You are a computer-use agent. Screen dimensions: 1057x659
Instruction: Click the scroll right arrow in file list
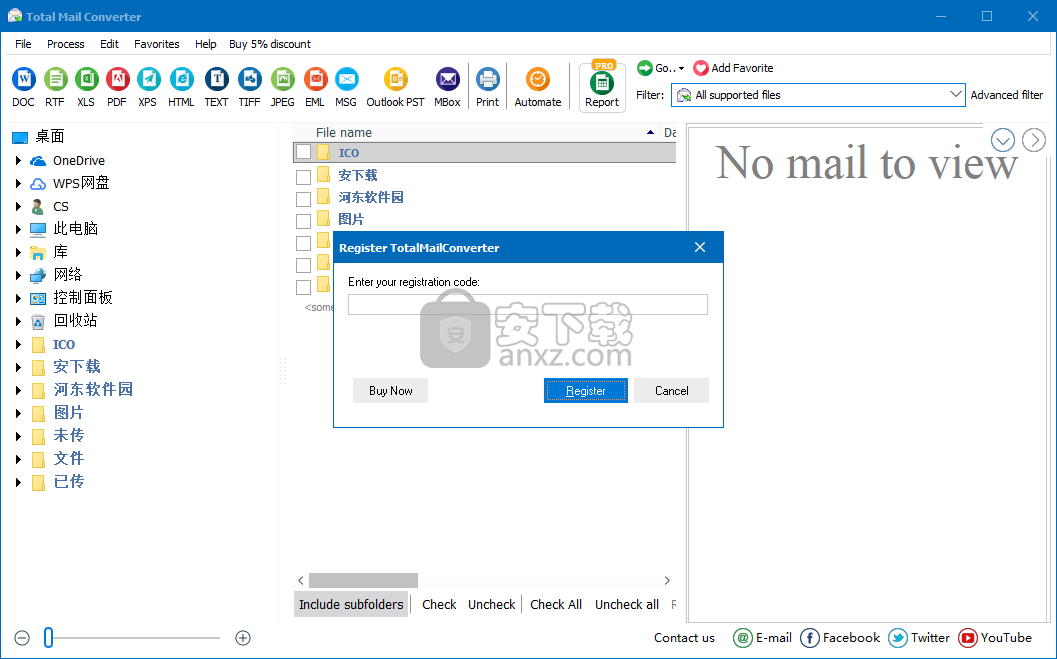(667, 580)
